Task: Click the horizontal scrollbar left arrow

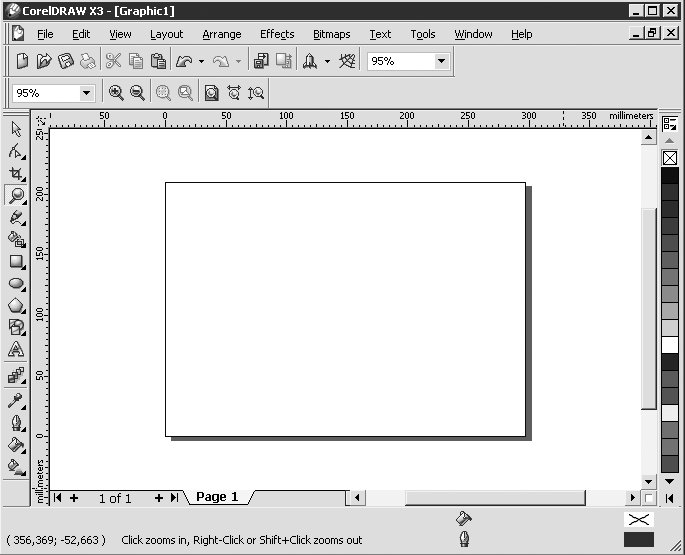Action: [357, 497]
